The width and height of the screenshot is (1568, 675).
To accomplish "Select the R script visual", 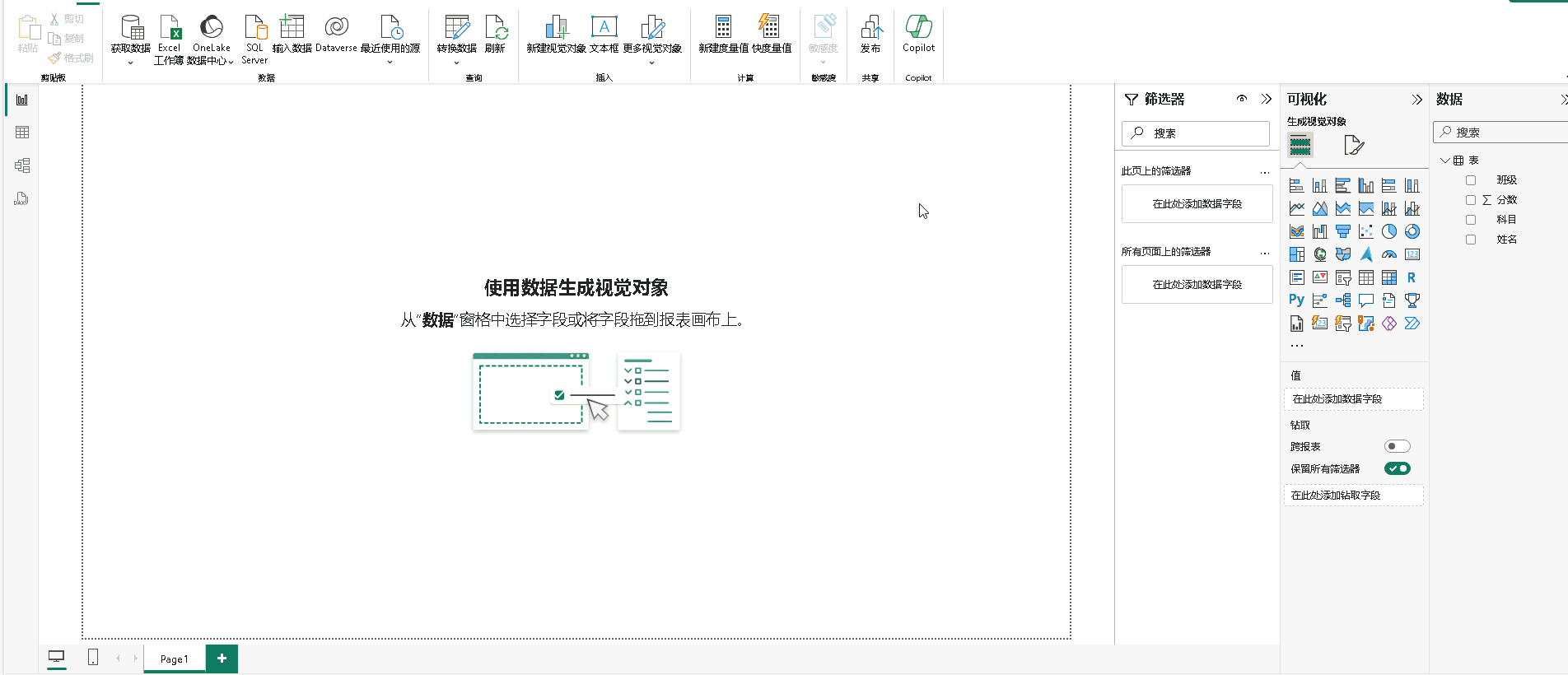I will coord(1412,277).
